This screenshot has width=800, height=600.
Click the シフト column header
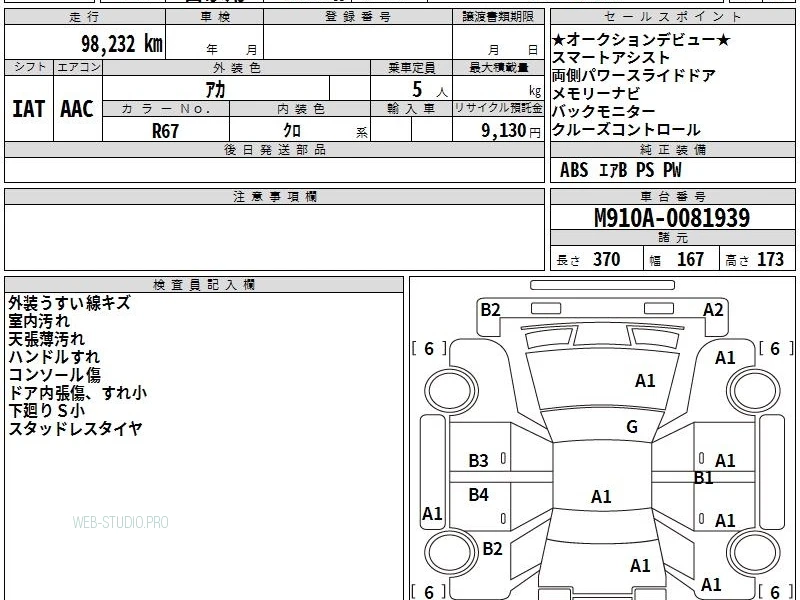click(29, 67)
